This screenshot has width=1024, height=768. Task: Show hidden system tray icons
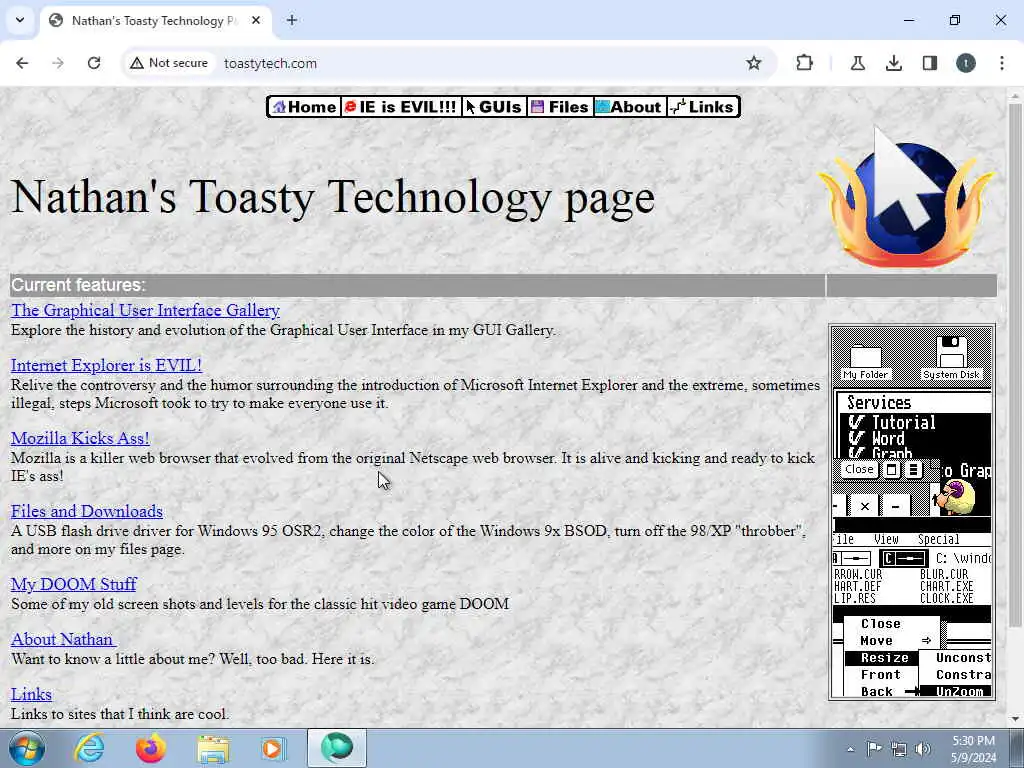(850, 749)
